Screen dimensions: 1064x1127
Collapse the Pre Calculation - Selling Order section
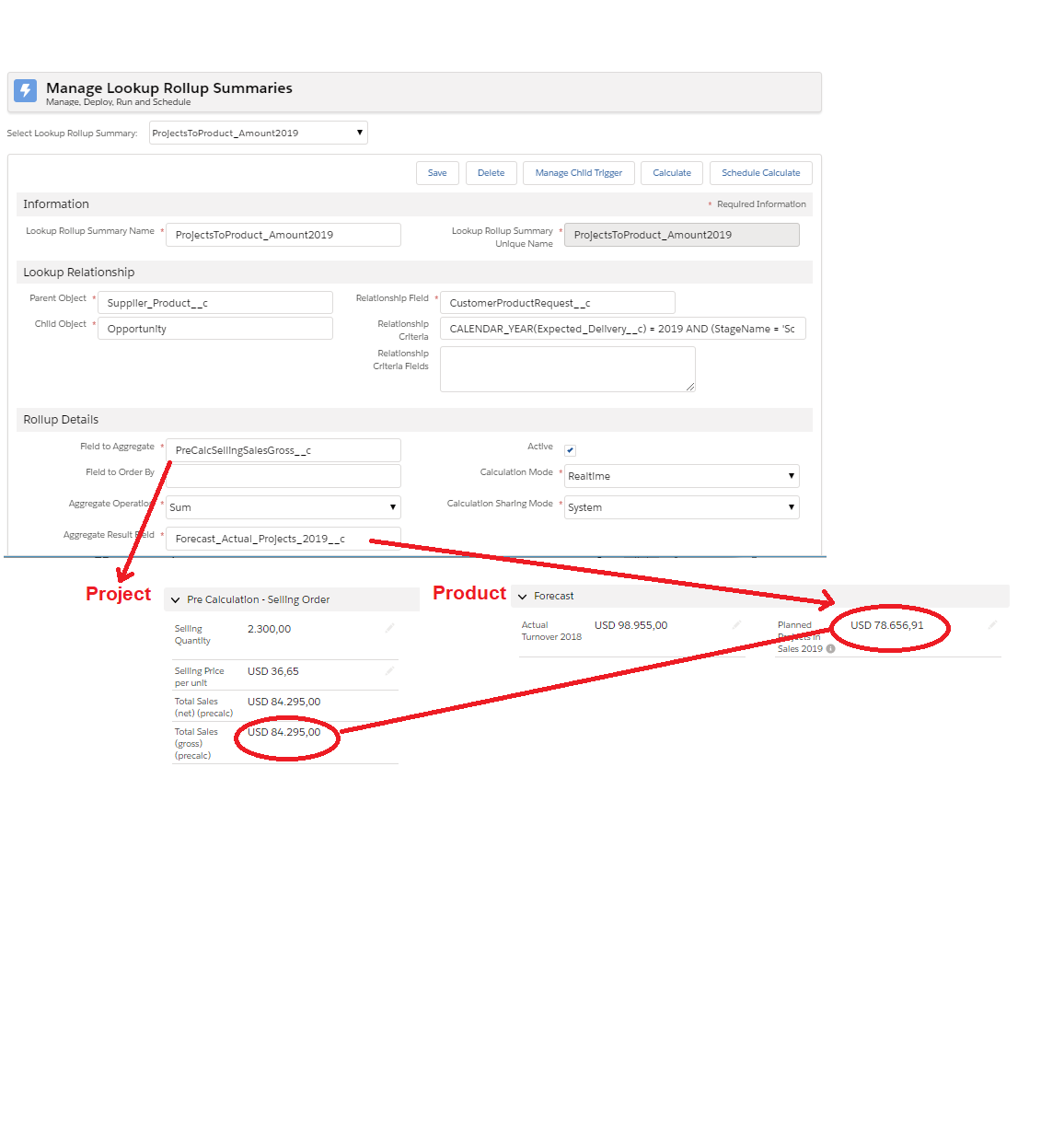pyautogui.click(x=175, y=599)
